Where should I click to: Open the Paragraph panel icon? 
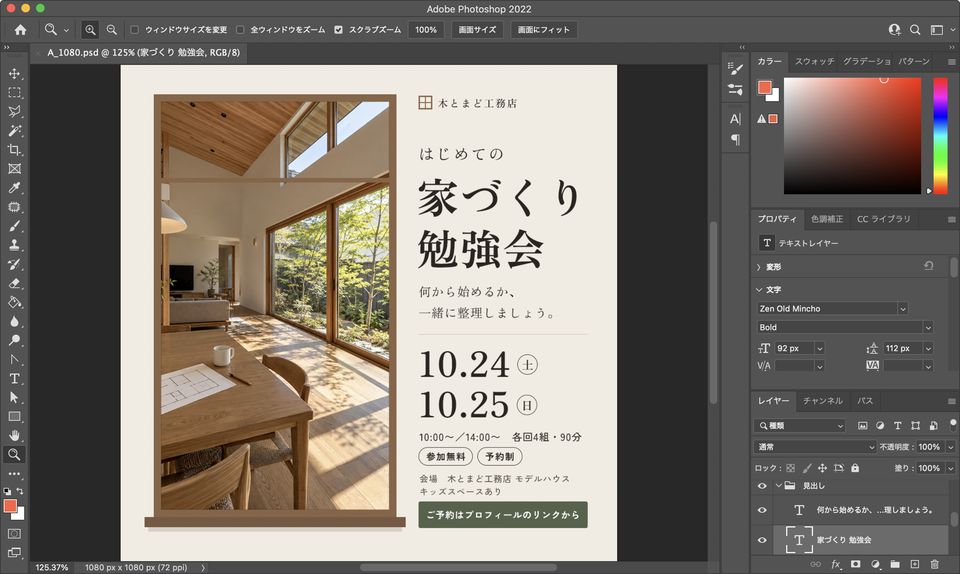(x=735, y=140)
